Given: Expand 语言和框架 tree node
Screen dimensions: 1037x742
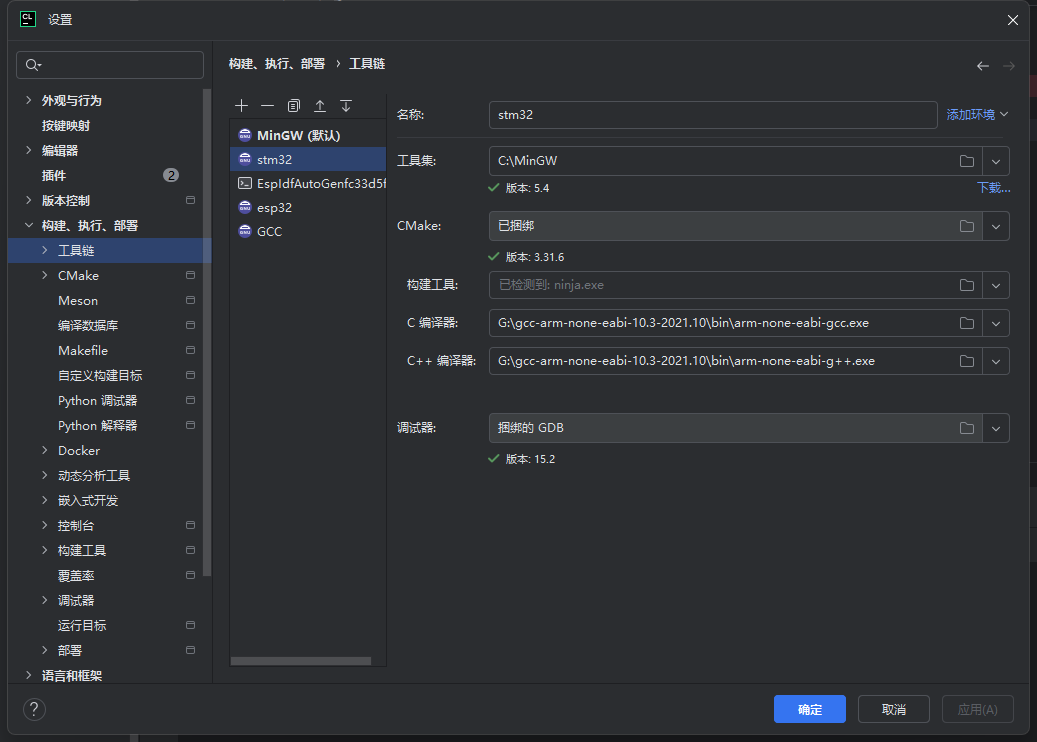Looking at the screenshot, I should [28, 675].
